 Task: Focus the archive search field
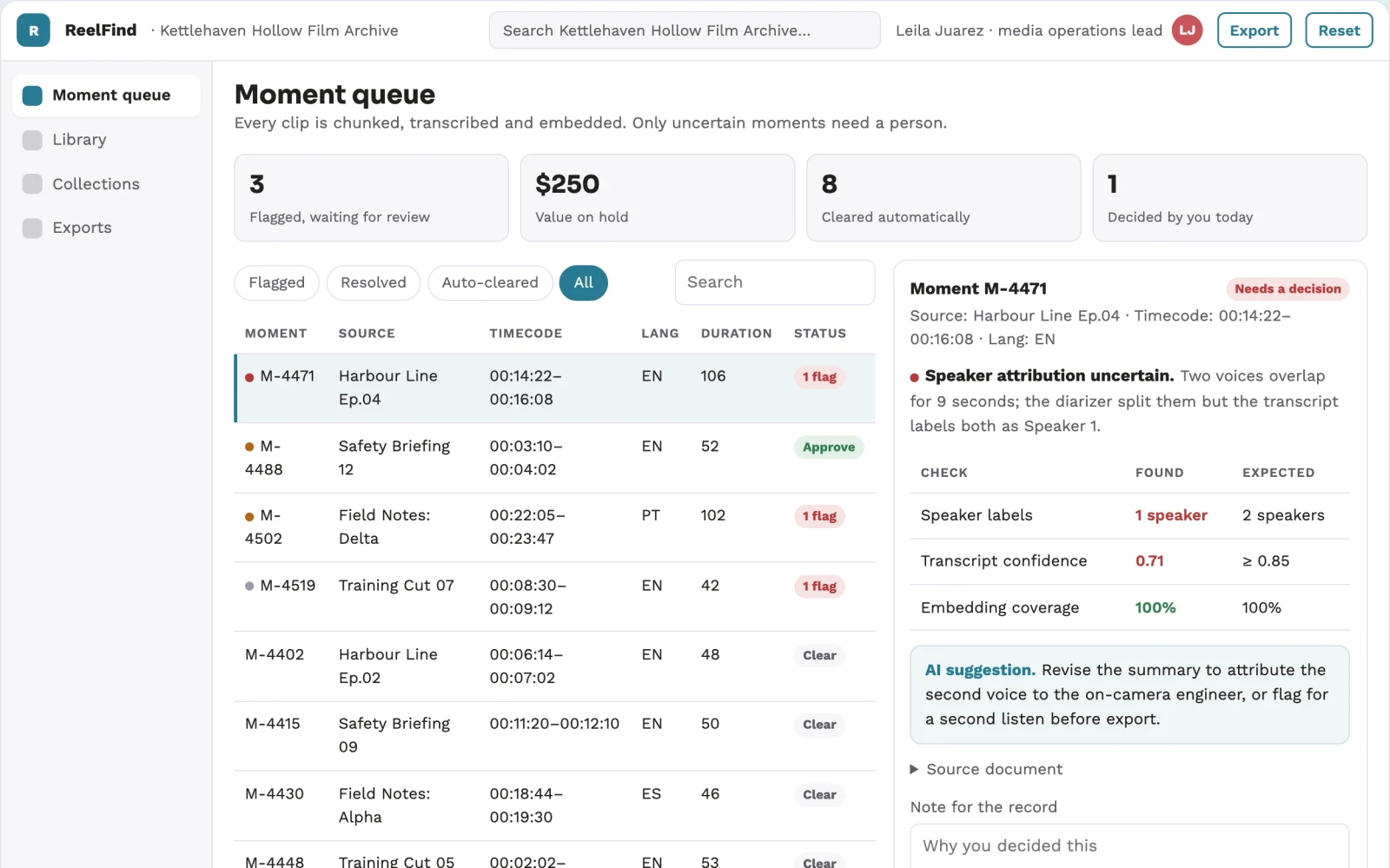point(685,30)
